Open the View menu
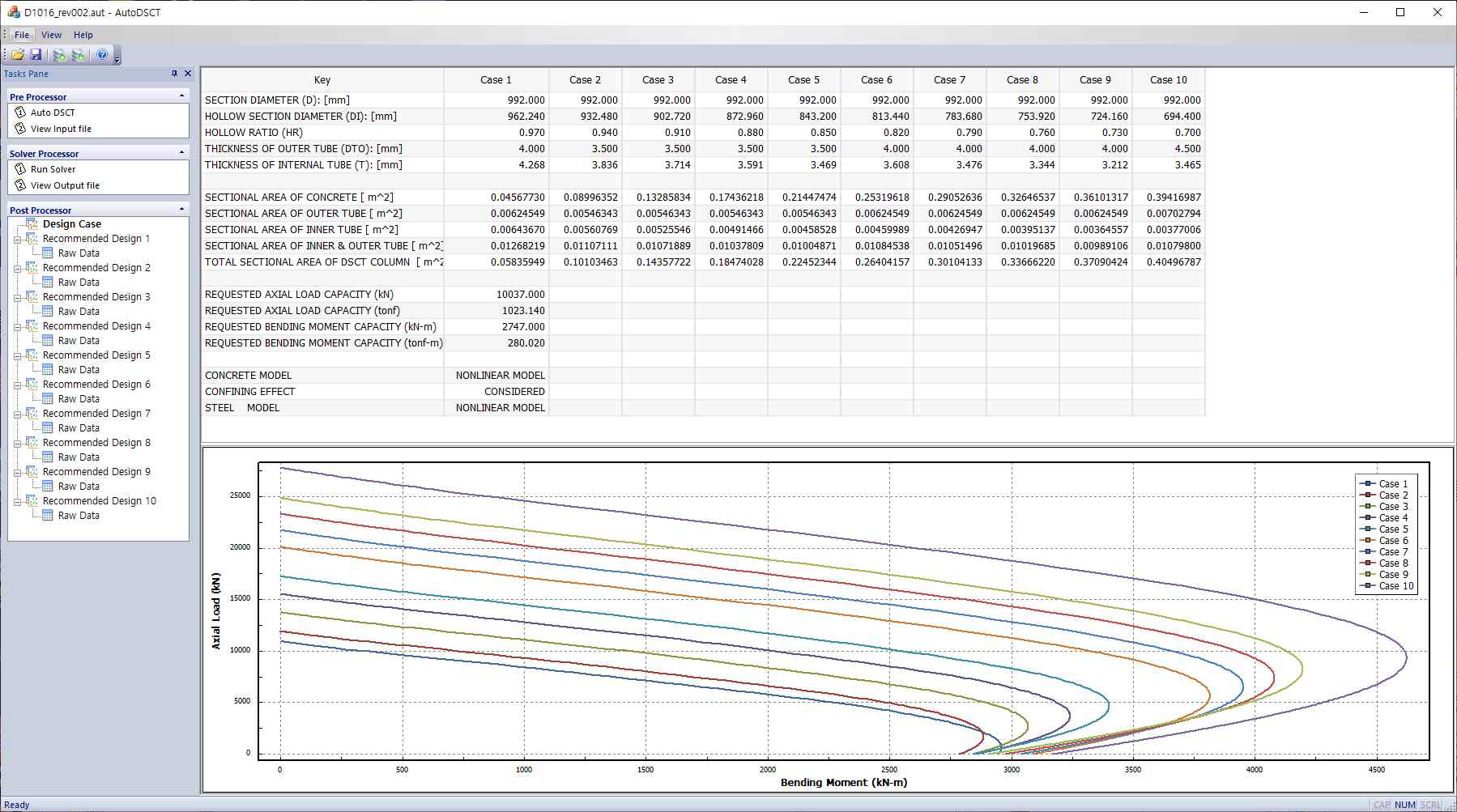1457x812 pixels. point(52,35)
